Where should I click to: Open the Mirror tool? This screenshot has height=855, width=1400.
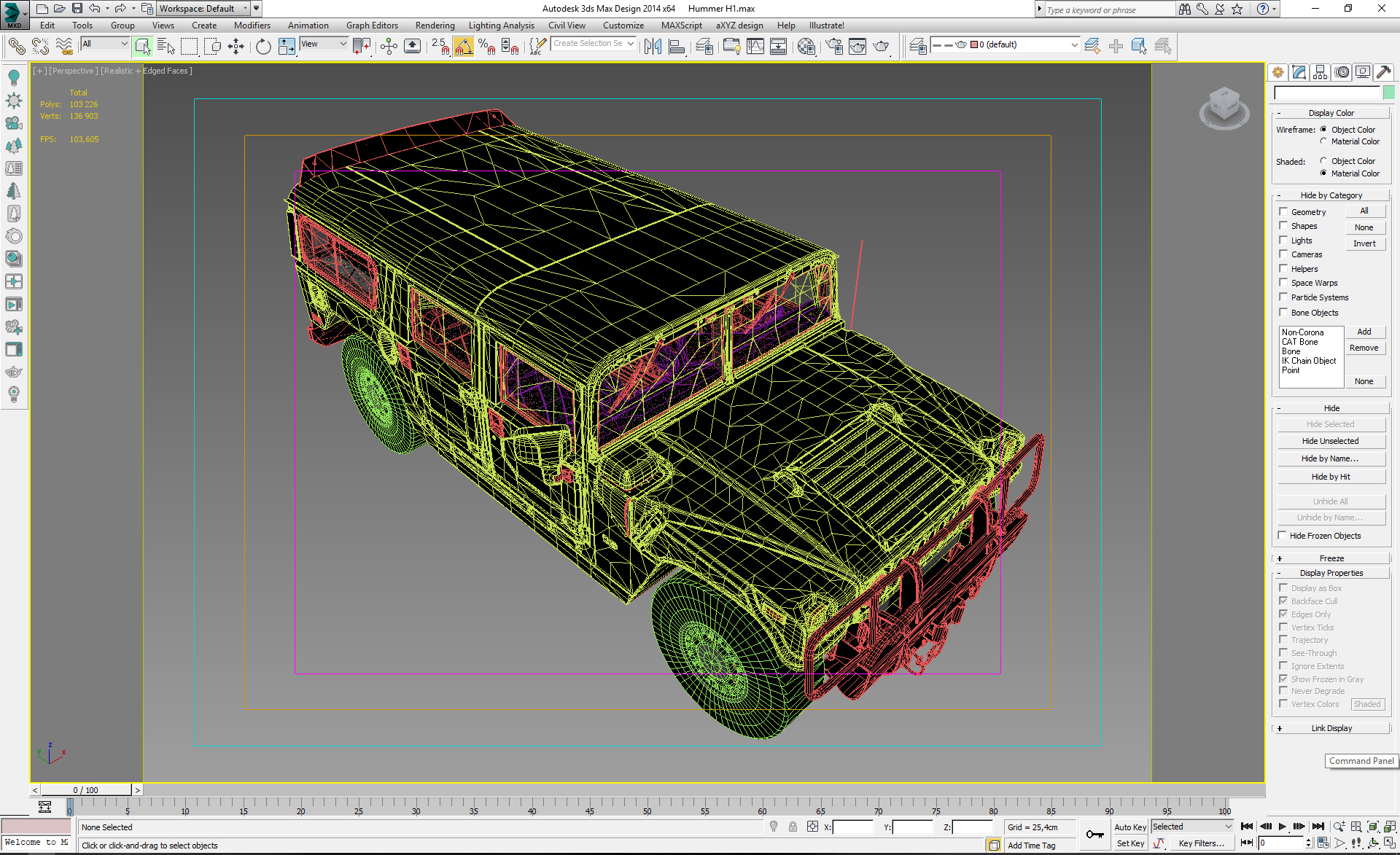point(653,47)
